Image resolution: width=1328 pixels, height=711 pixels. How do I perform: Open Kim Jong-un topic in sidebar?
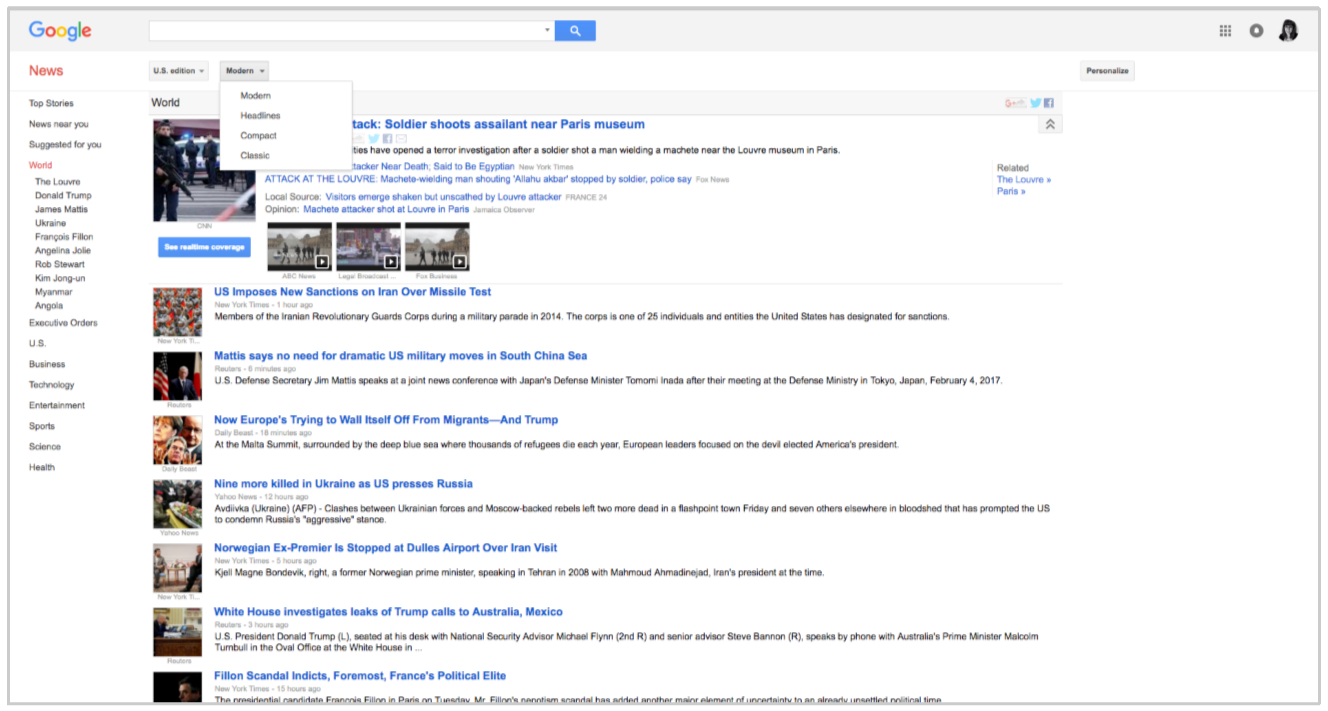point(59,279)
